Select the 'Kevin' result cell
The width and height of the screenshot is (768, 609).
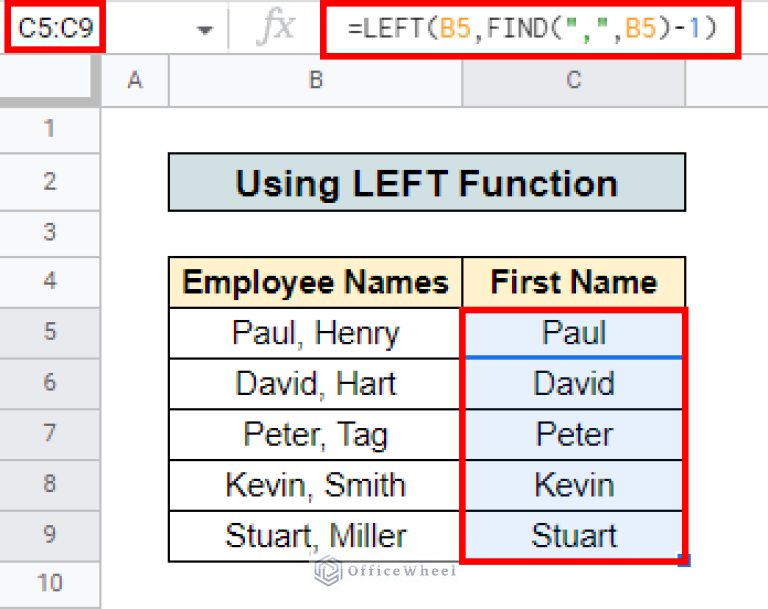click(573, 485)
